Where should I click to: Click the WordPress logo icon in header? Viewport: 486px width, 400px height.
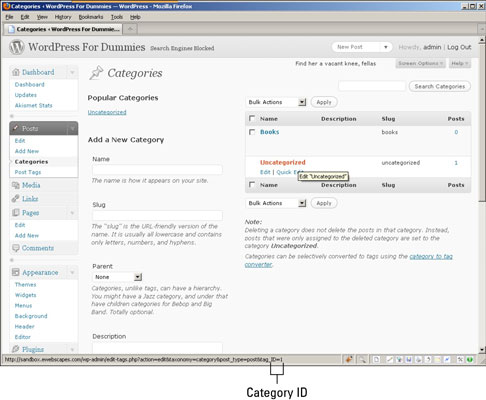coord(17,47)
